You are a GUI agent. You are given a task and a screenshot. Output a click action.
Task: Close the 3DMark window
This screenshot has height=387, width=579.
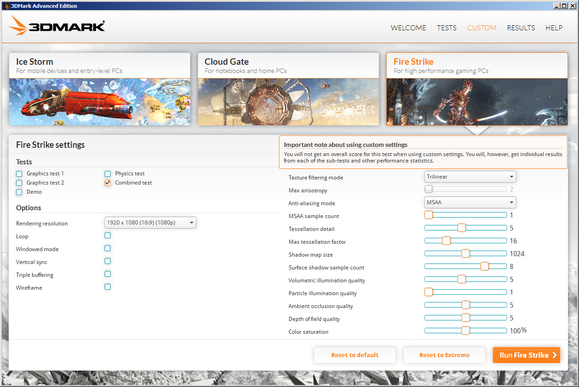coord(572,6)
